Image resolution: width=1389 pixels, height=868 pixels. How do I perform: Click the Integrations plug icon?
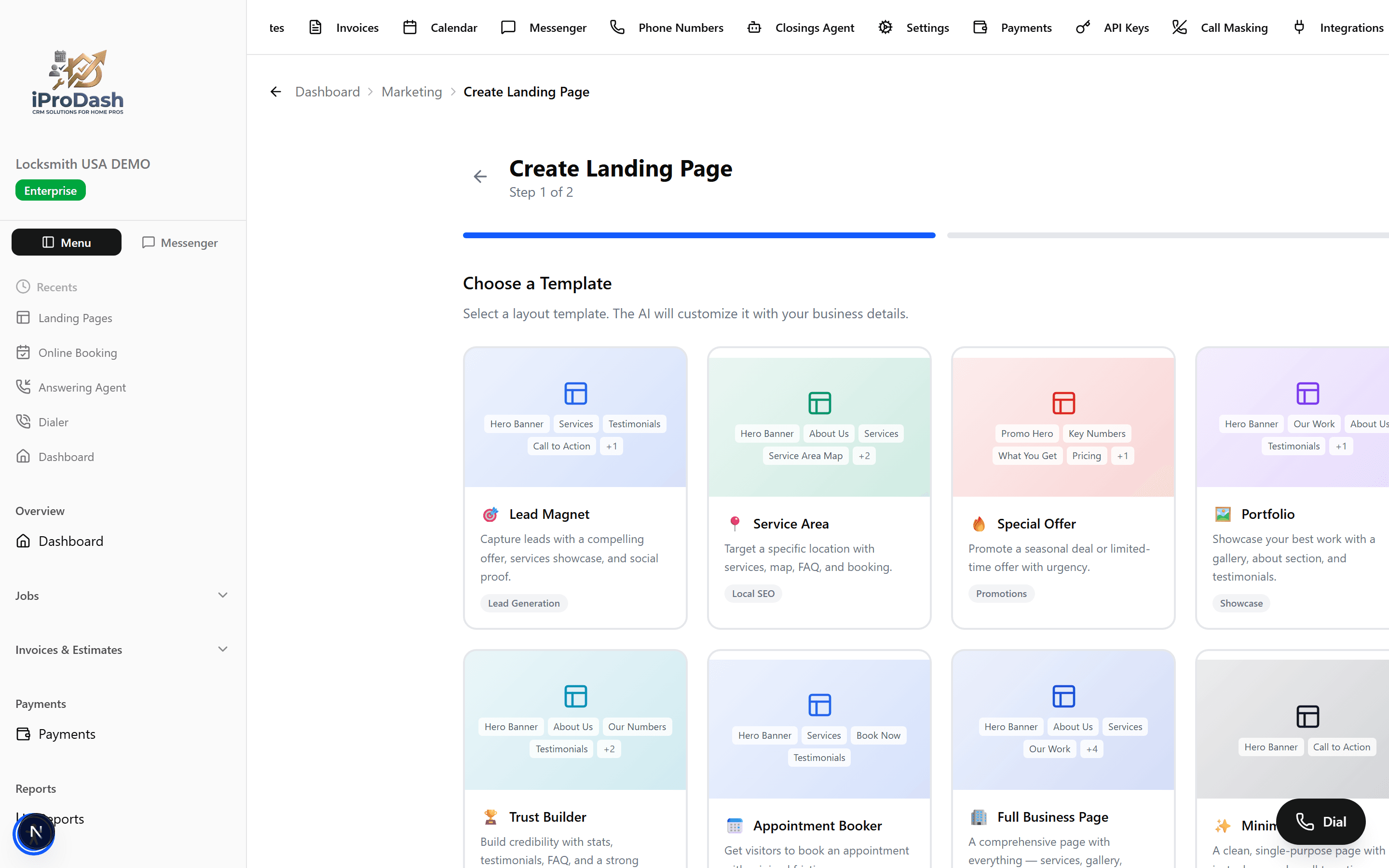1299,27
